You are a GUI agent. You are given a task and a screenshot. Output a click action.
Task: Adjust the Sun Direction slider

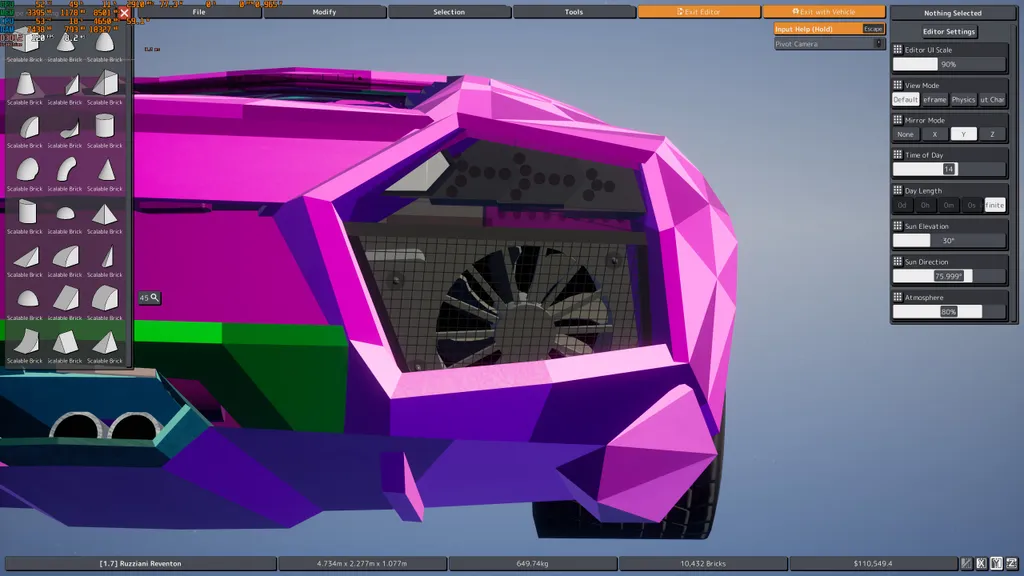(x=949, y=276)
